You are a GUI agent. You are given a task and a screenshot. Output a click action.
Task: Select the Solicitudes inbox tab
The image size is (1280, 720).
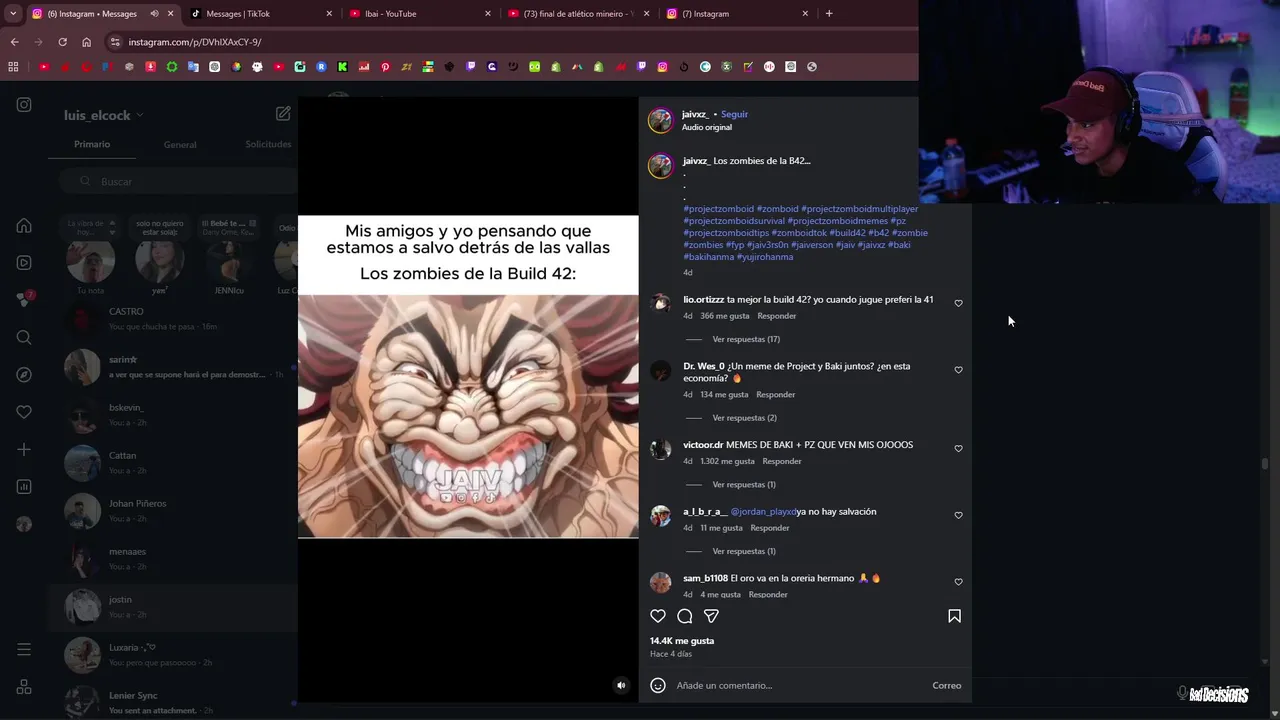click(x=268, y=144)
